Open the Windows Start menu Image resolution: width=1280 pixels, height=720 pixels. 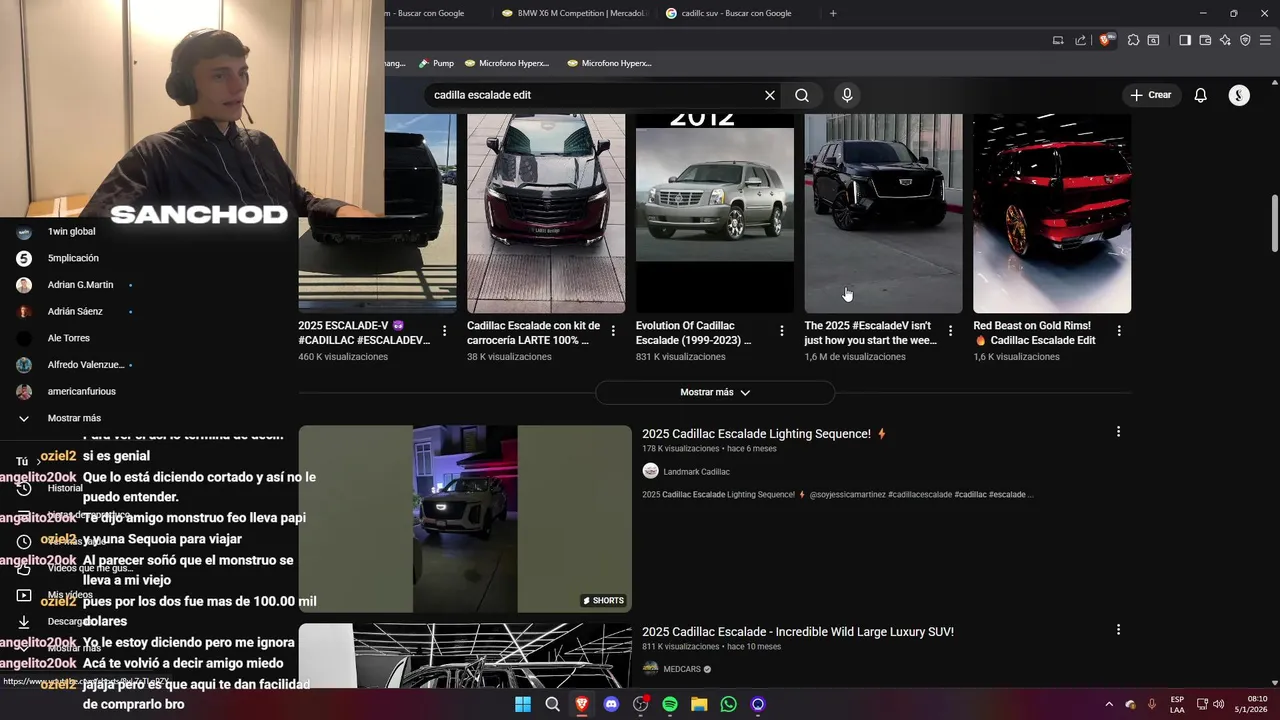[523, 704]
